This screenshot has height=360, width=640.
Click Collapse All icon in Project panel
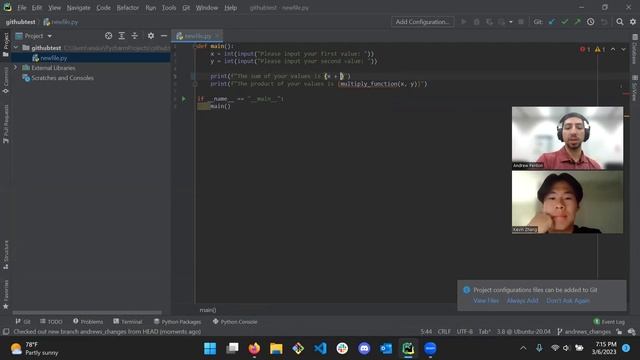click(x=135, y=36)
